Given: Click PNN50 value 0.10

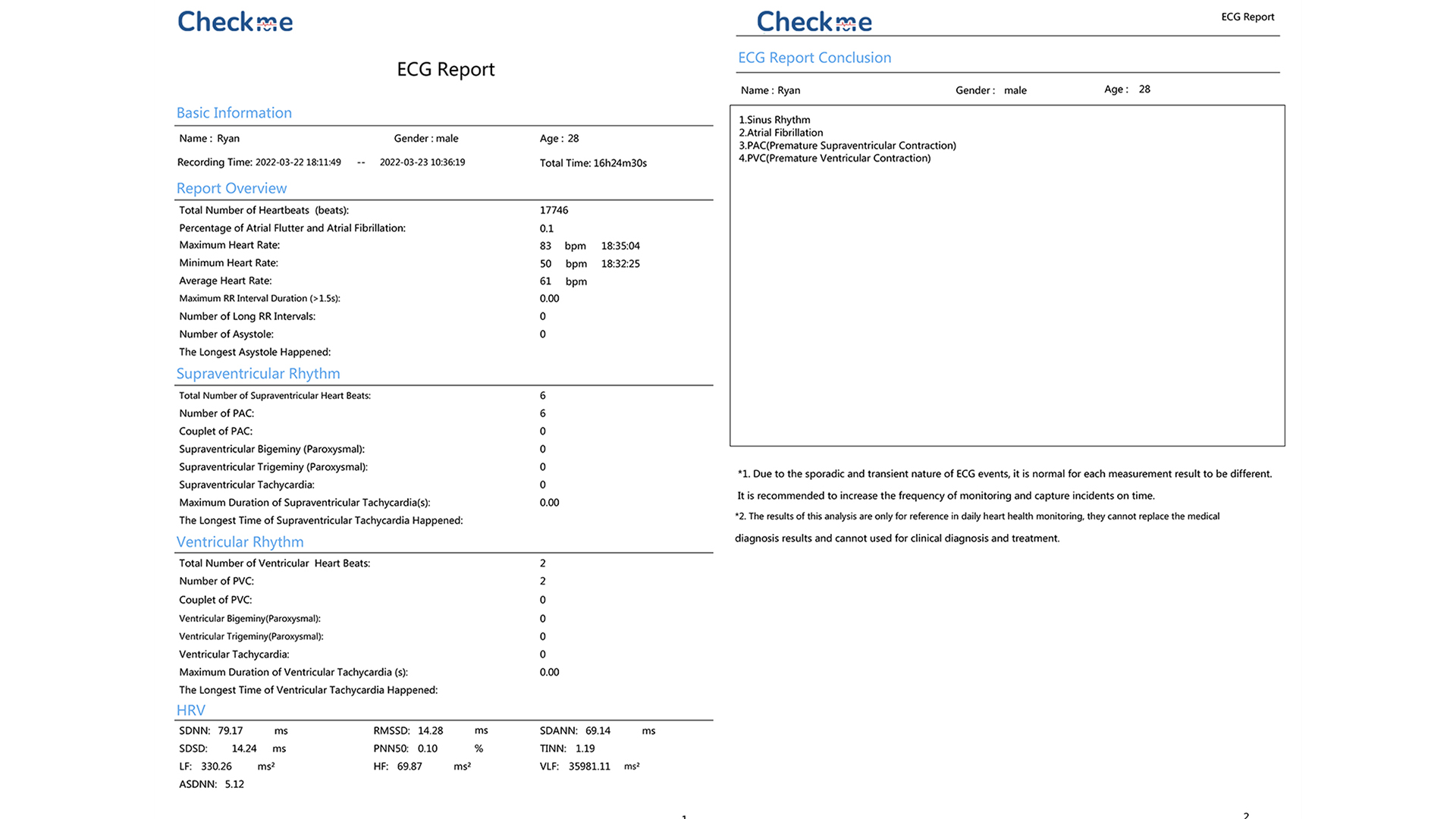Looking at the screenshot, I should click(428, 748).
